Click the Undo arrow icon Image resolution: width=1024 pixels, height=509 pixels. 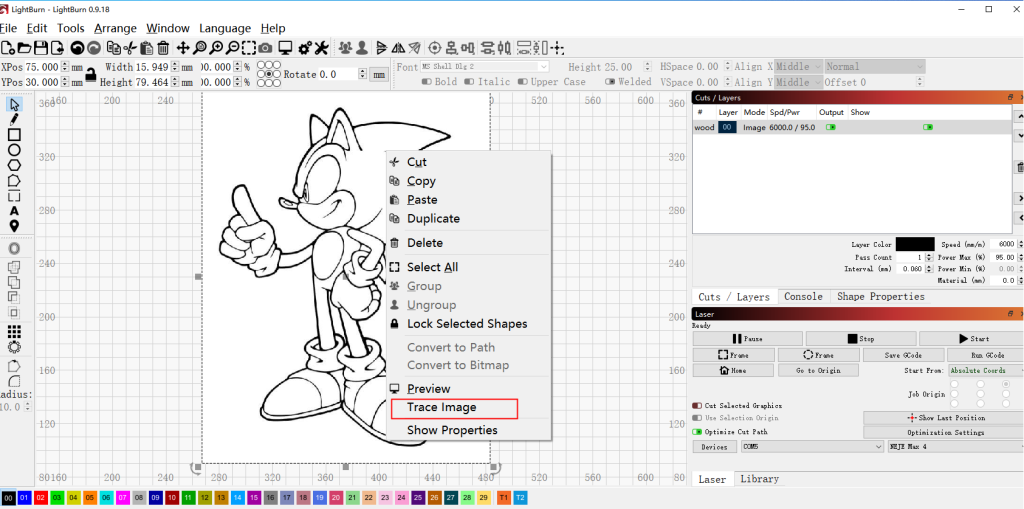tap(77, 48)
